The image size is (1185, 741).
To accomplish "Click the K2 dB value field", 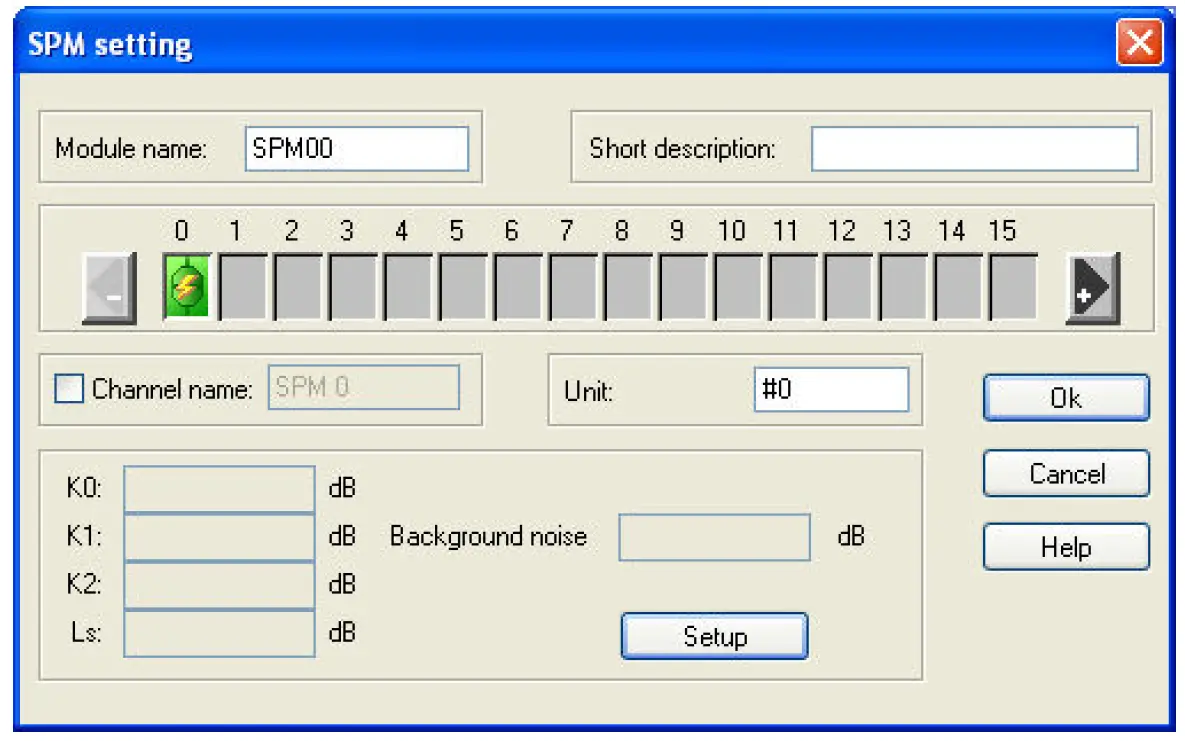I will [219, 585].
